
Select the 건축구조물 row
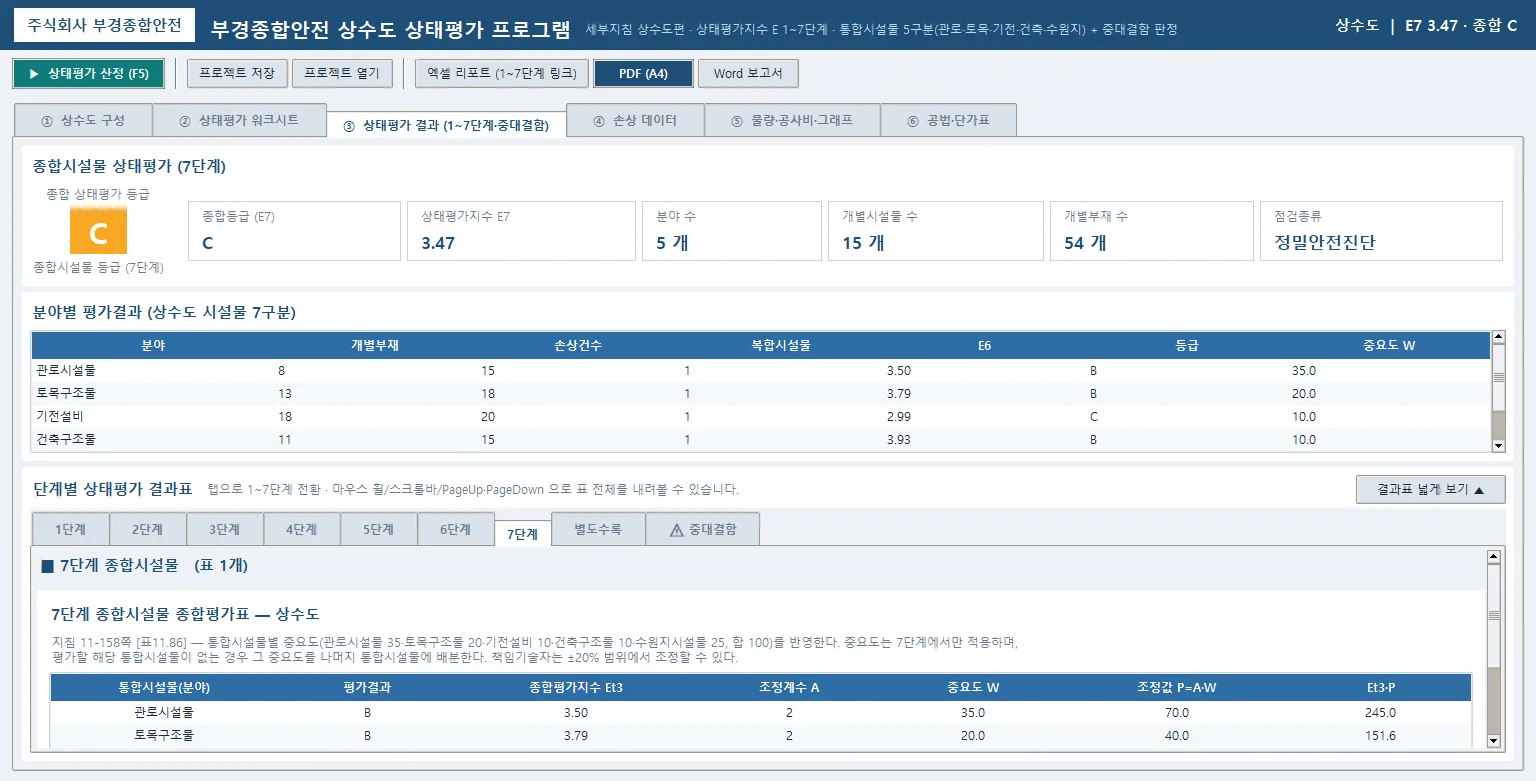(761, 439)
